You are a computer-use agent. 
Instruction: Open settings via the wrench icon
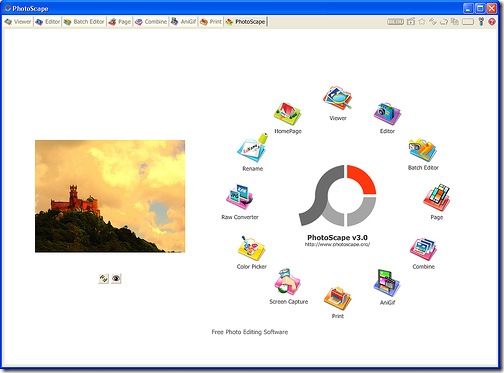(x=481, y=22)
